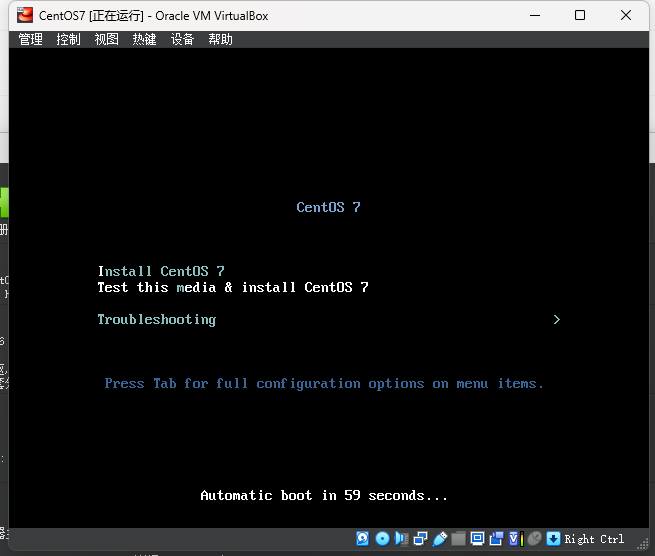Screen dimensions: 655x556
Task: Select Test this media & install CentOS 7
Action: pyautogui.click(x=233, y=287)
